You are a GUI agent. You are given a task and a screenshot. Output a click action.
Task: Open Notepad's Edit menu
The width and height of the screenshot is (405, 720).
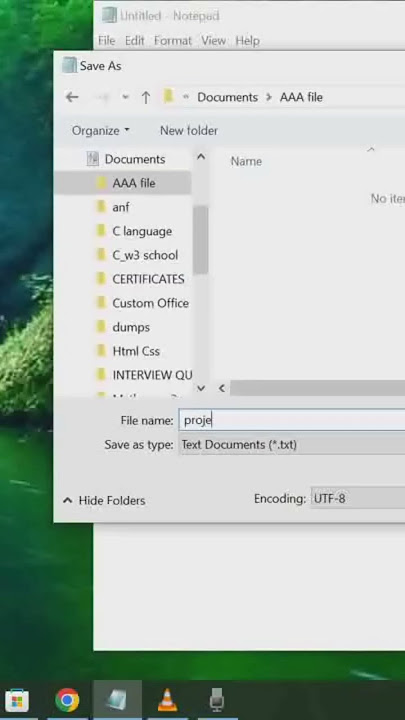pyautogui.click(x=135, y=41)
